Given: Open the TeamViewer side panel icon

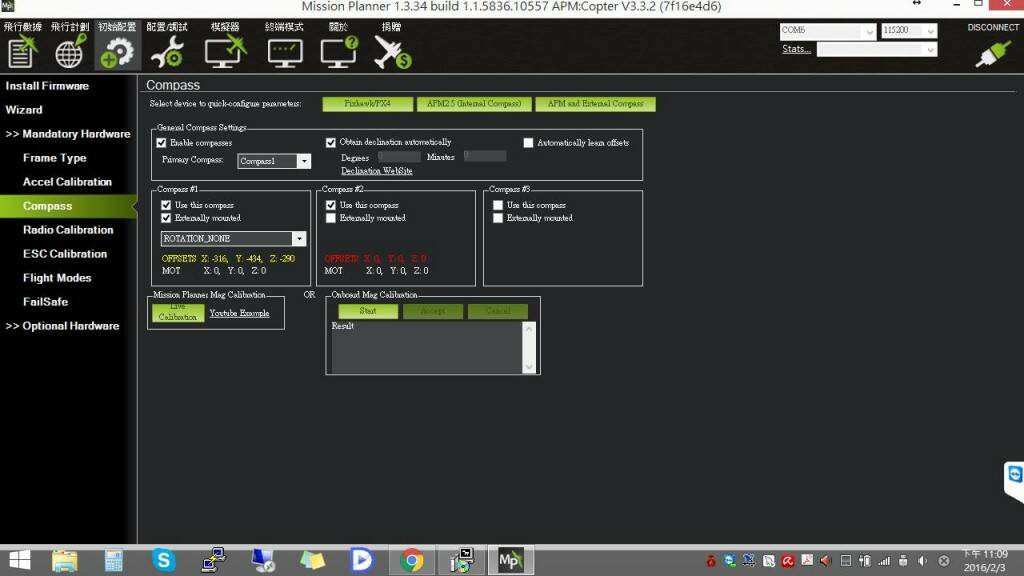Looking at the screenshot, I should pyautogui.click(x=1014, y=475).
